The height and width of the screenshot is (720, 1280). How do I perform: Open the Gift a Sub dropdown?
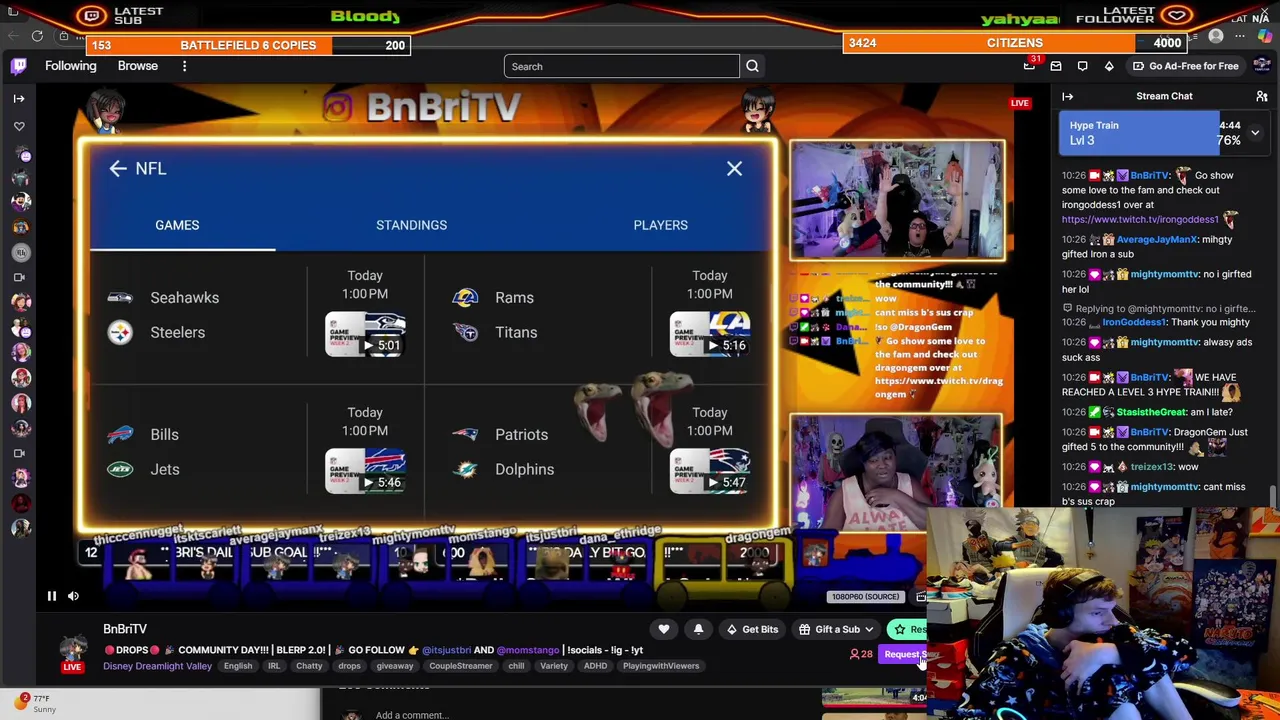(x=837, y=629)
